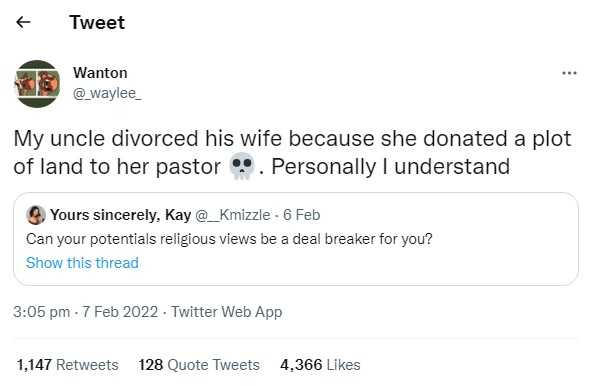Click the quoted question about potentials religious views
591x386 pixels.
click(229, 239)
